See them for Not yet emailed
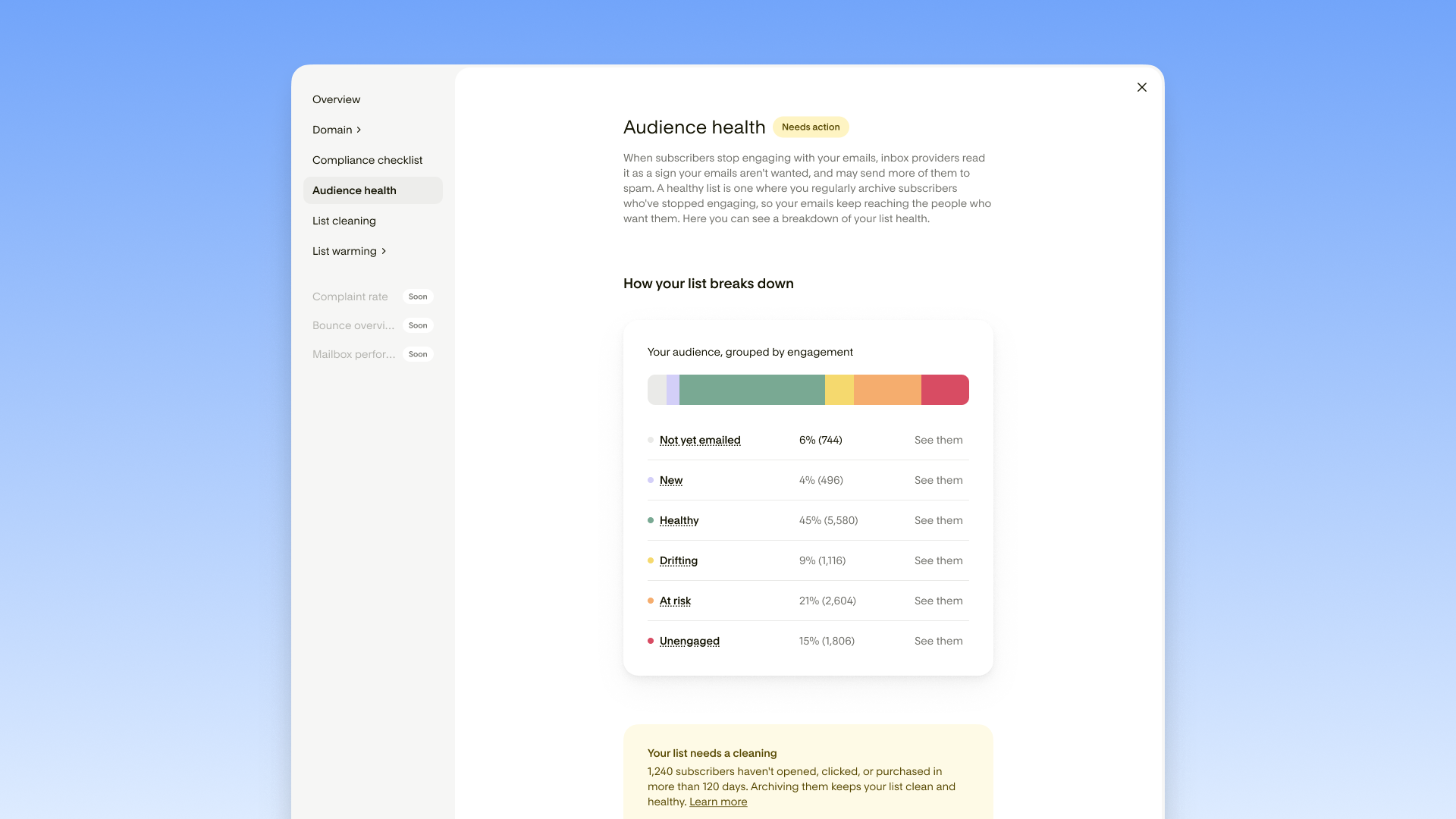The image size is (1456, 819). (x=938, y=440)
